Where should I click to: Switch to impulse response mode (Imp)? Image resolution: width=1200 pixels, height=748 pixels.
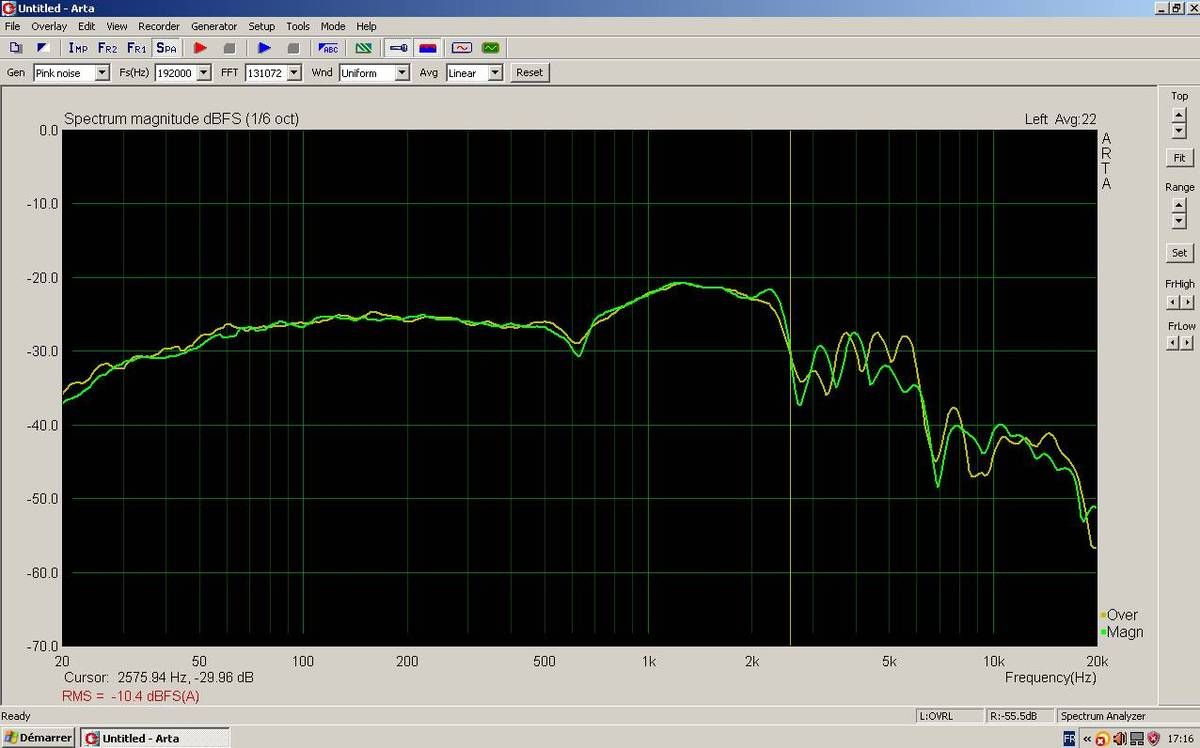[78, 48]
